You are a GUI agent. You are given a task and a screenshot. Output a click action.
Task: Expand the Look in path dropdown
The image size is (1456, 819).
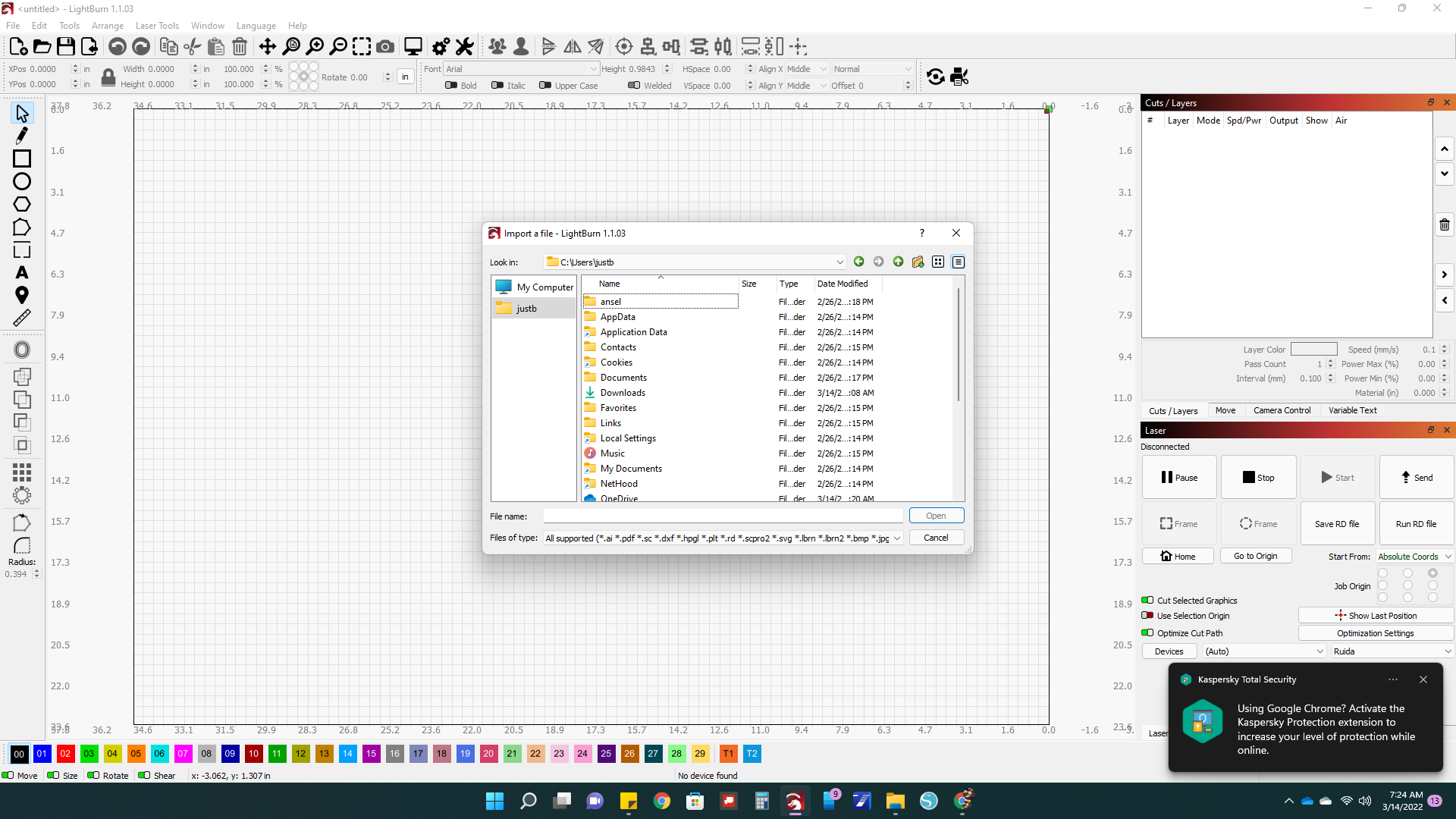point(839,262)
